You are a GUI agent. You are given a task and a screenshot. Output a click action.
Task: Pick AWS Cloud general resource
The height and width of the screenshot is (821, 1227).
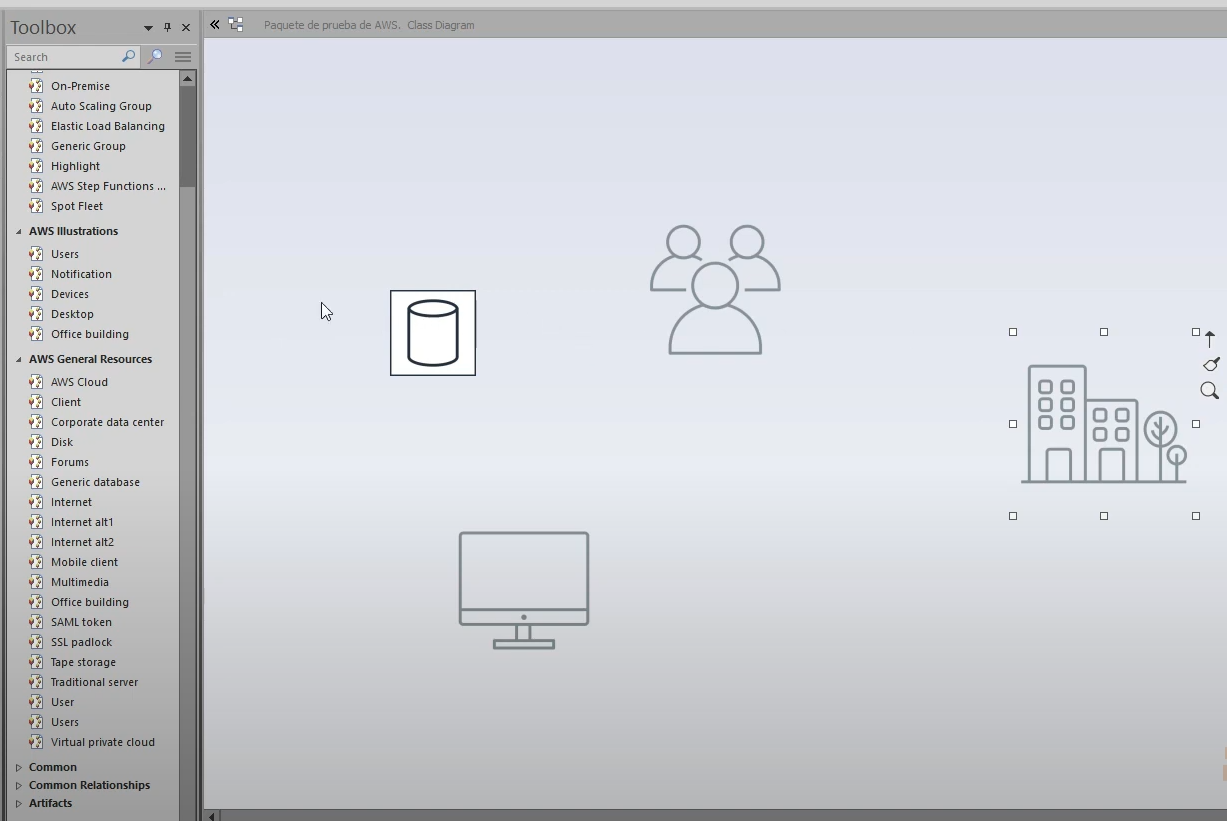tap(79, 382)
